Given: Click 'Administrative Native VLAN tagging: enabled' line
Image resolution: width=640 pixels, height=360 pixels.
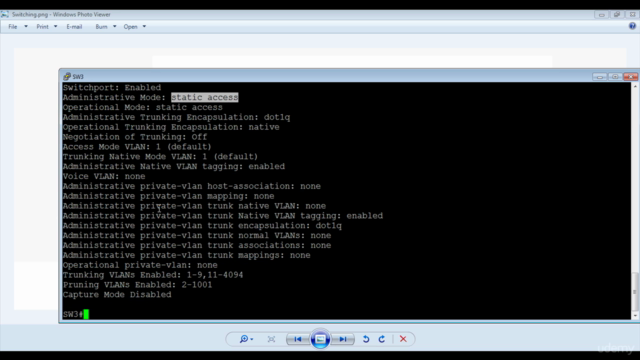Looking at the screenshot, I should 173,166.
